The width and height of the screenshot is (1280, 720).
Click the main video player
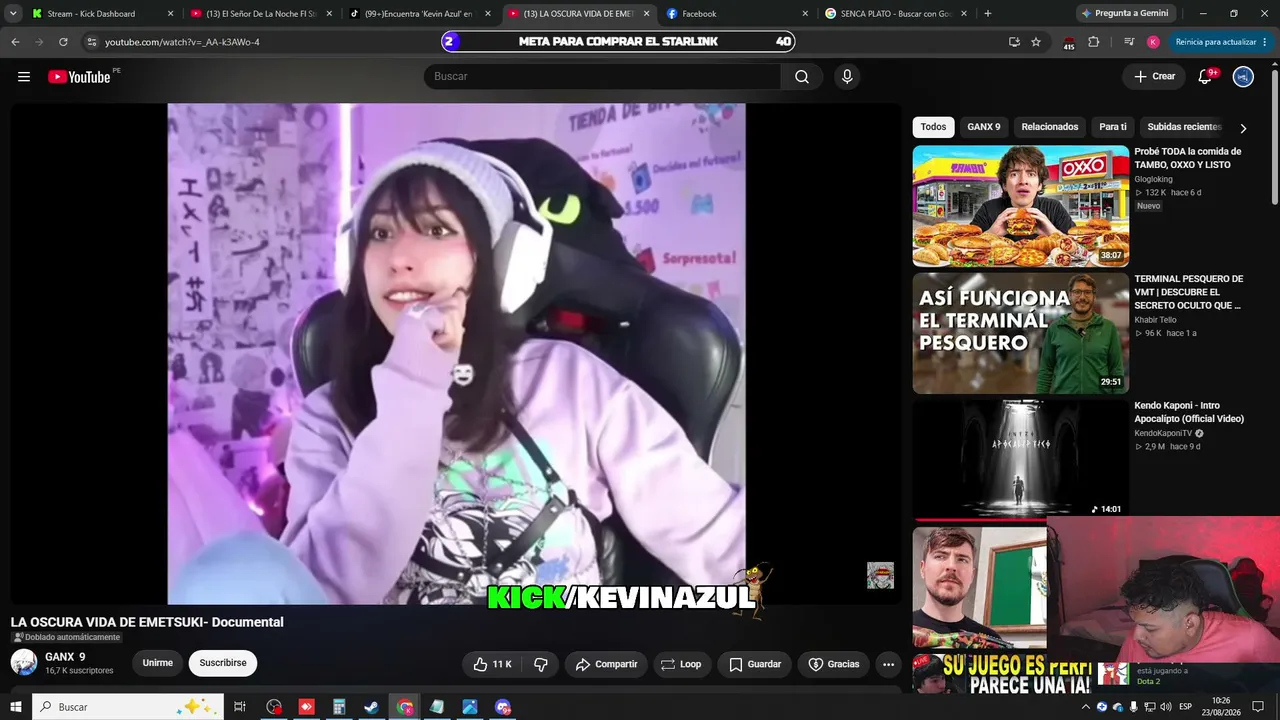tap(456, 354)
